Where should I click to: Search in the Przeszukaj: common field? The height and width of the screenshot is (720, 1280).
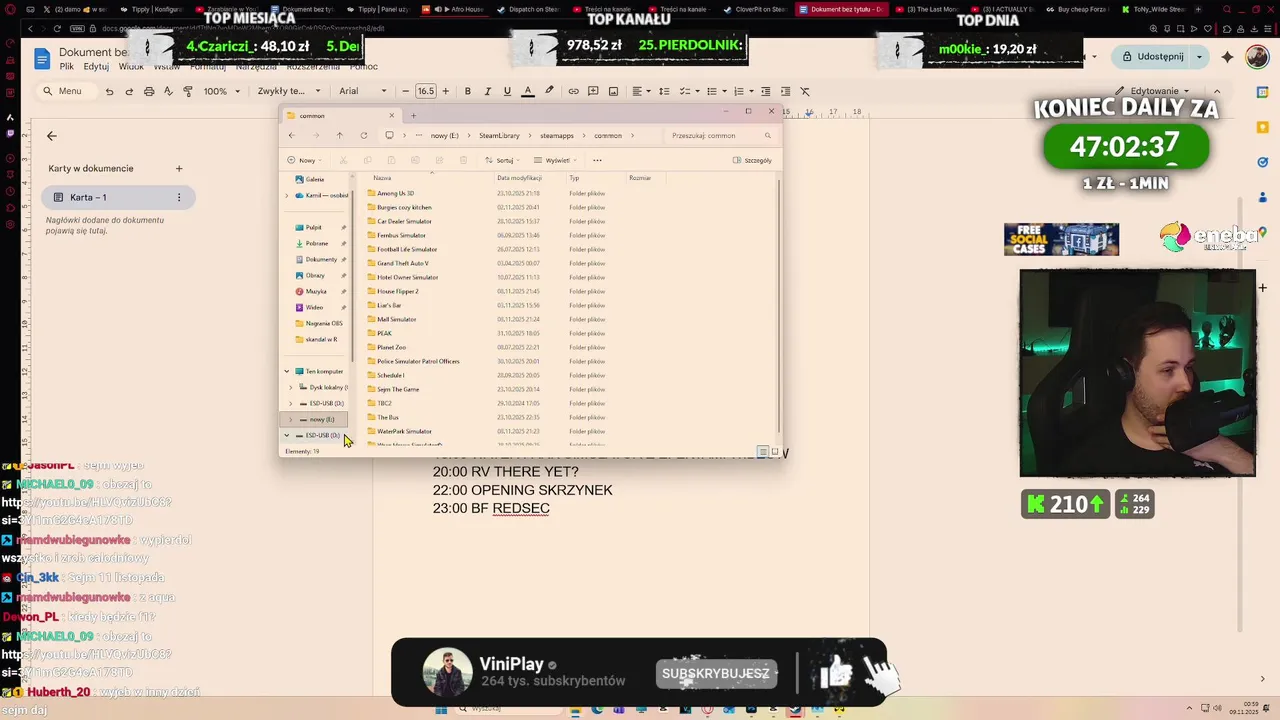click(x=720, y=135)
